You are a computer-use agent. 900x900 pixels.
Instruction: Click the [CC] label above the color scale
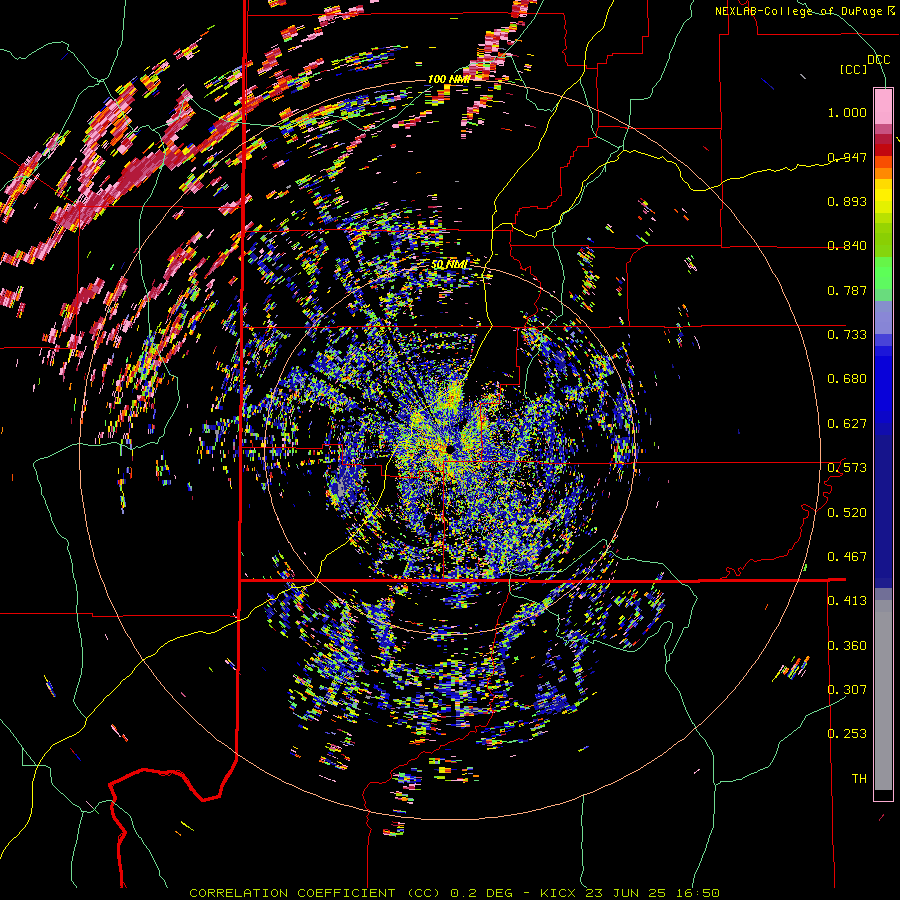tap(853, 69)
